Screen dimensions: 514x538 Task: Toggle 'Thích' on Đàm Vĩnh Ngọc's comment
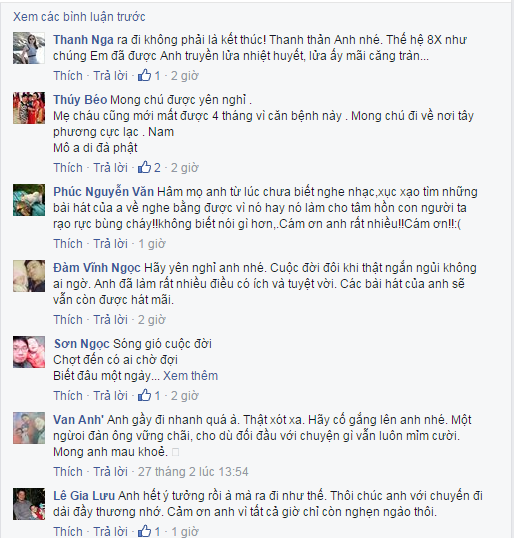(x=68, y=319)
